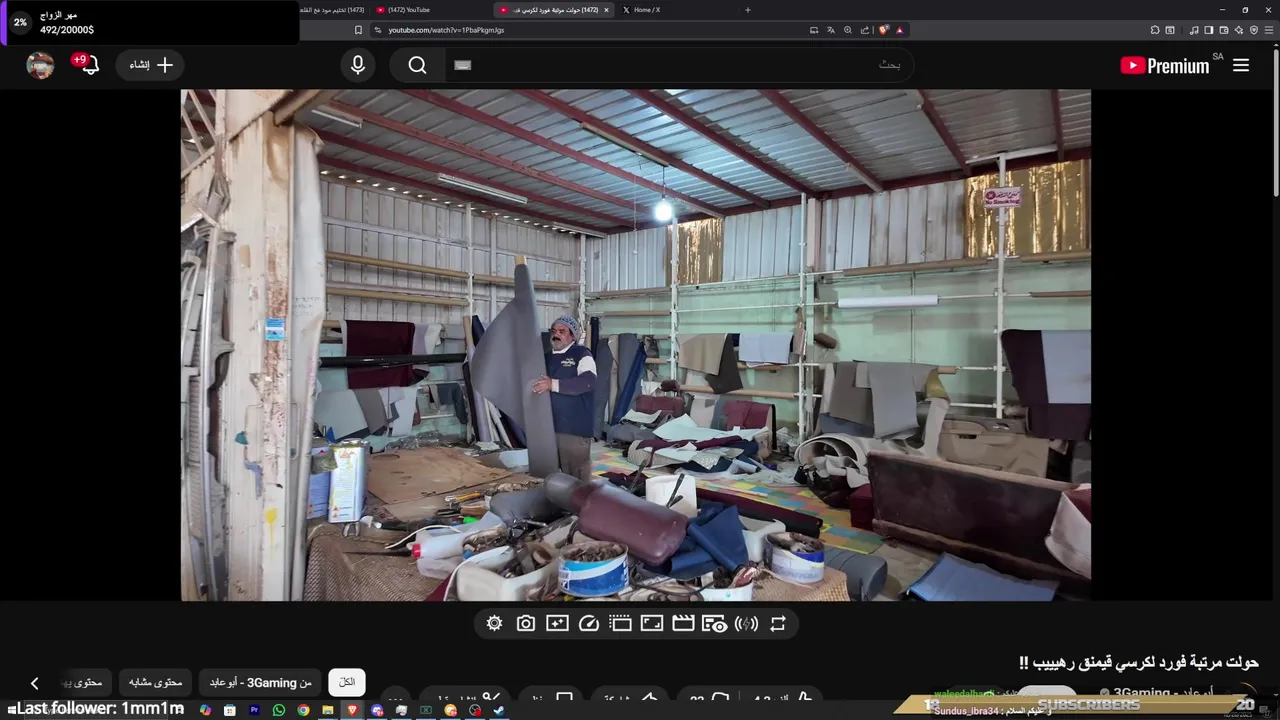Open the browser main menu icon

(1269, 30)
